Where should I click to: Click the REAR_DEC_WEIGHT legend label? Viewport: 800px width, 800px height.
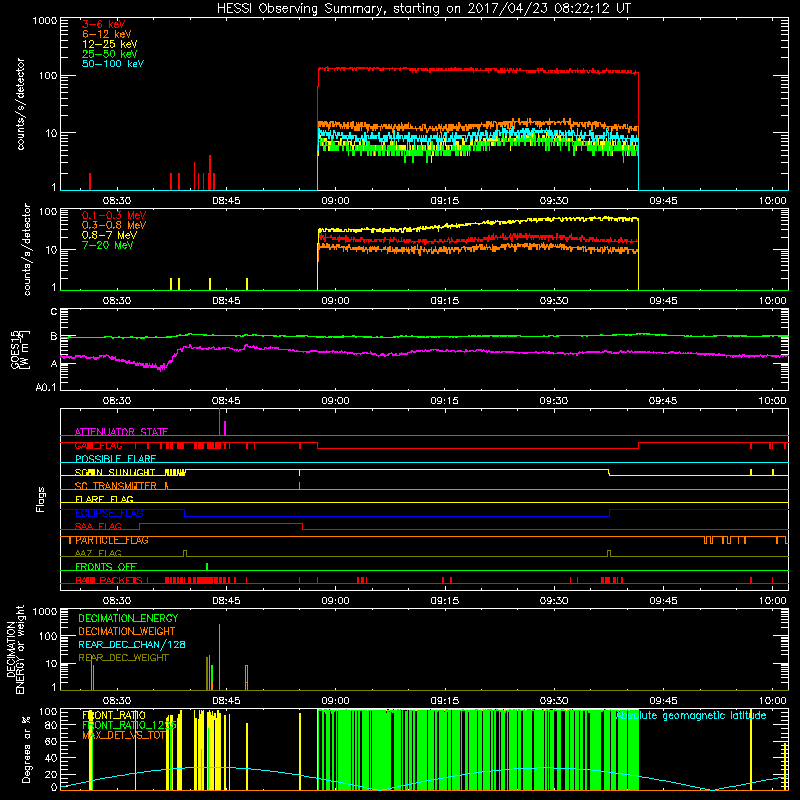[123, 658]
